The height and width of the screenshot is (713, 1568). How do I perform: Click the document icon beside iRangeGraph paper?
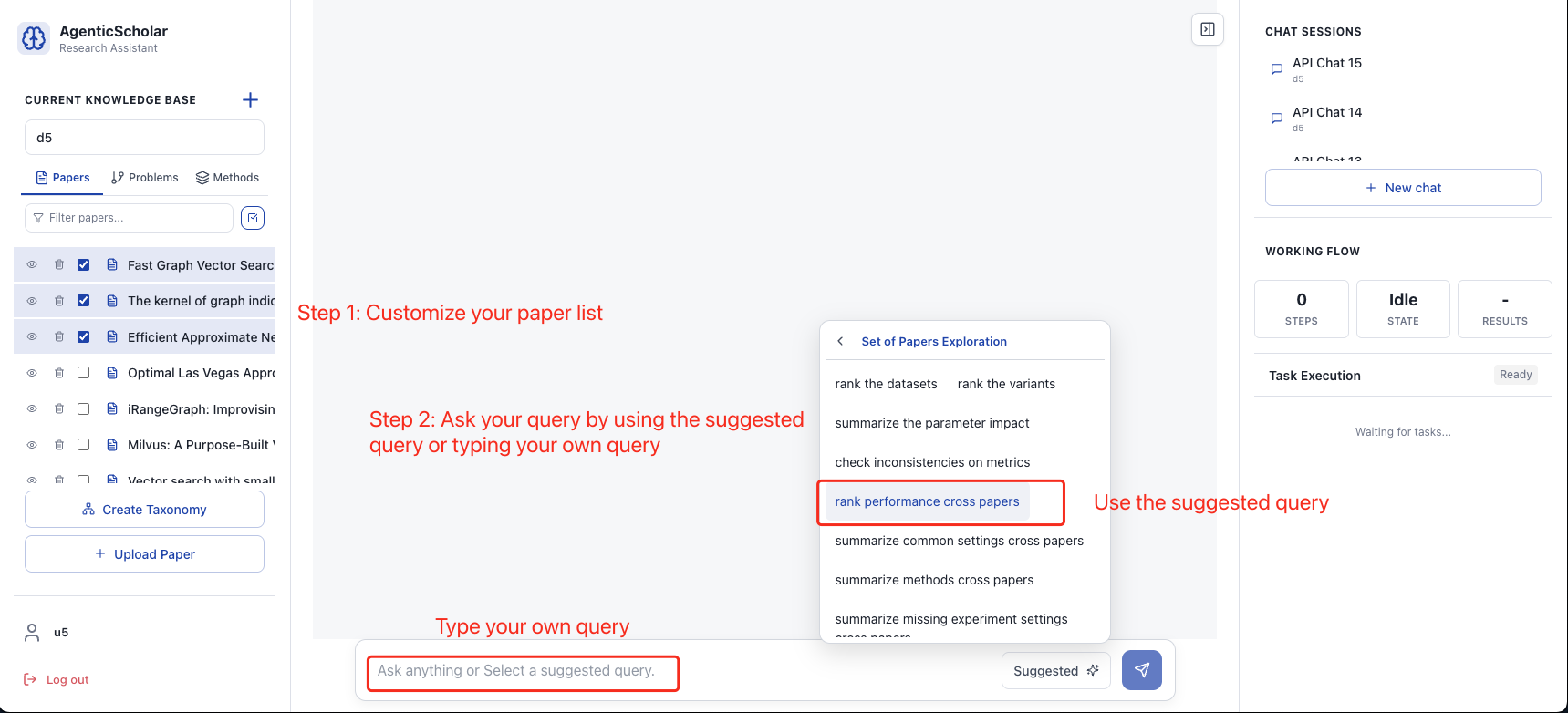click(110, 408)
